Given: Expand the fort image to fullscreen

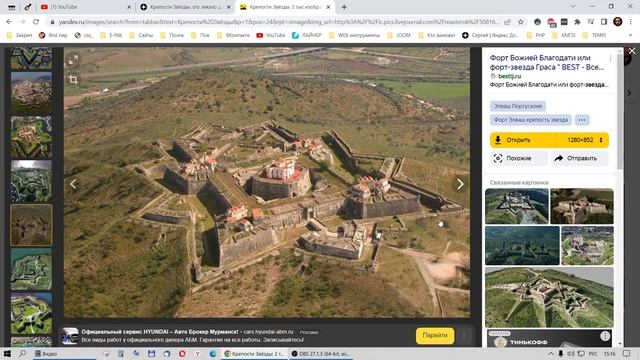Looking at the screenshot, I should tap(73, 60).
